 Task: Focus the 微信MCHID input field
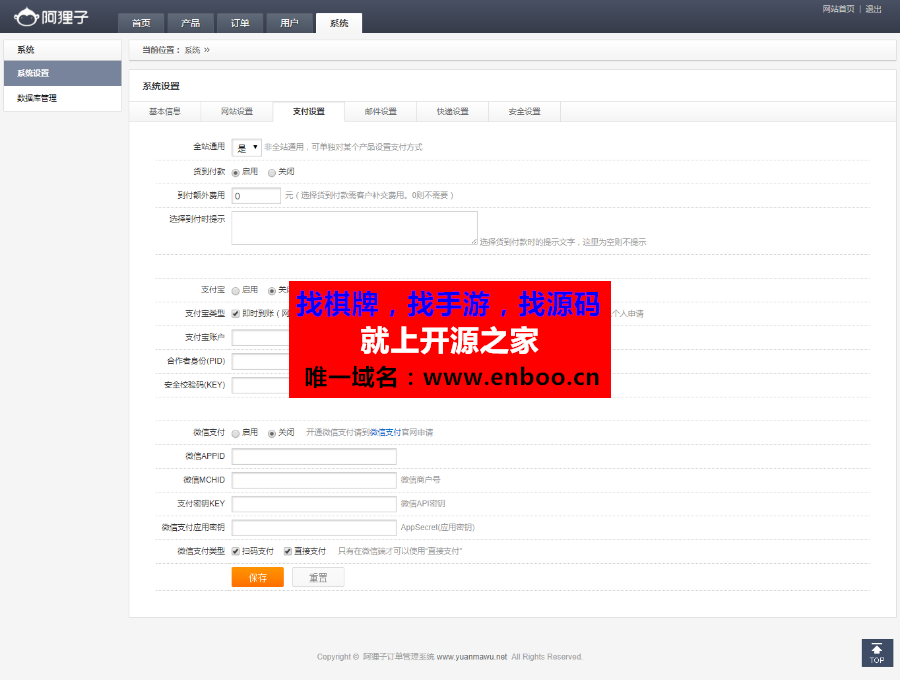(314, 480)
